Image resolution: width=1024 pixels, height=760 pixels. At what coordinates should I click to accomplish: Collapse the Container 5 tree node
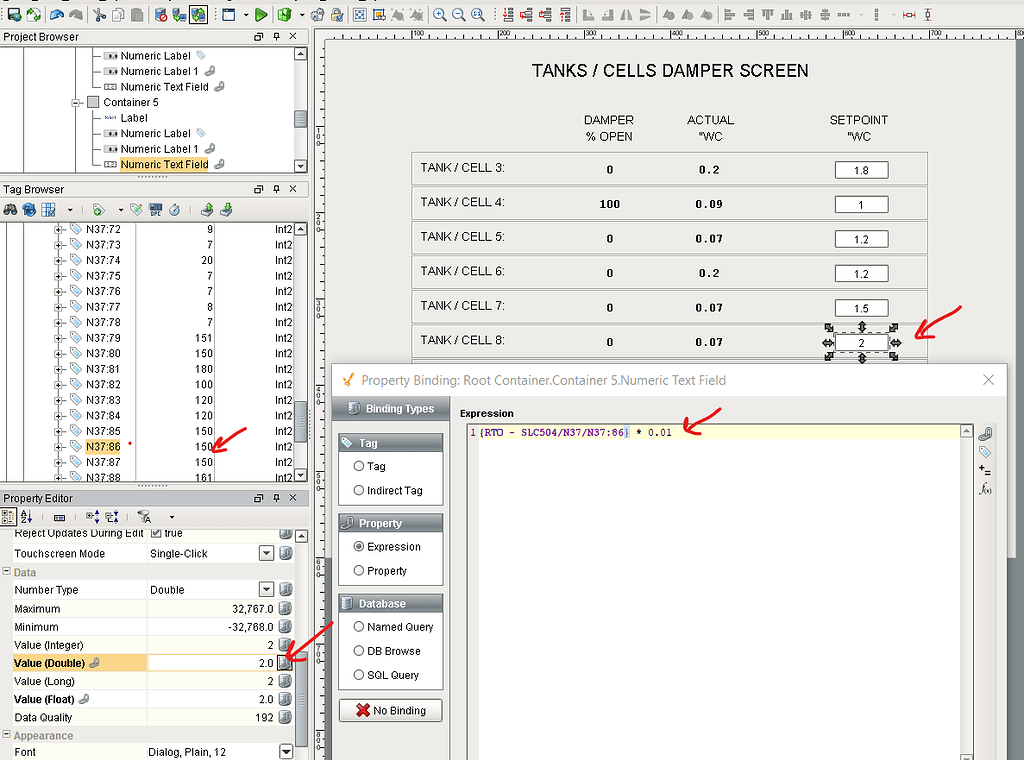click(75, 101)
